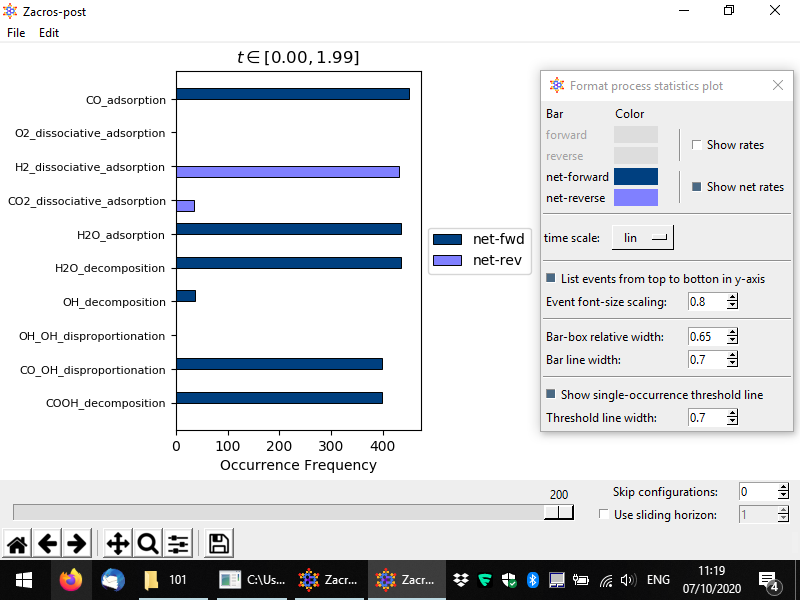Click the back arrow to previous view

[47, 544]
